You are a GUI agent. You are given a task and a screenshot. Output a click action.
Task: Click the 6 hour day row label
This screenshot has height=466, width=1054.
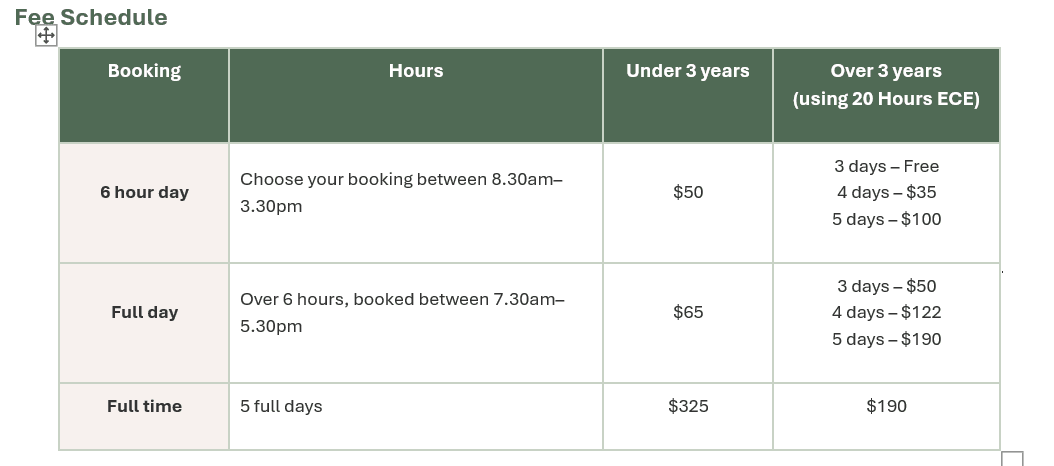[x=144, y=192]
